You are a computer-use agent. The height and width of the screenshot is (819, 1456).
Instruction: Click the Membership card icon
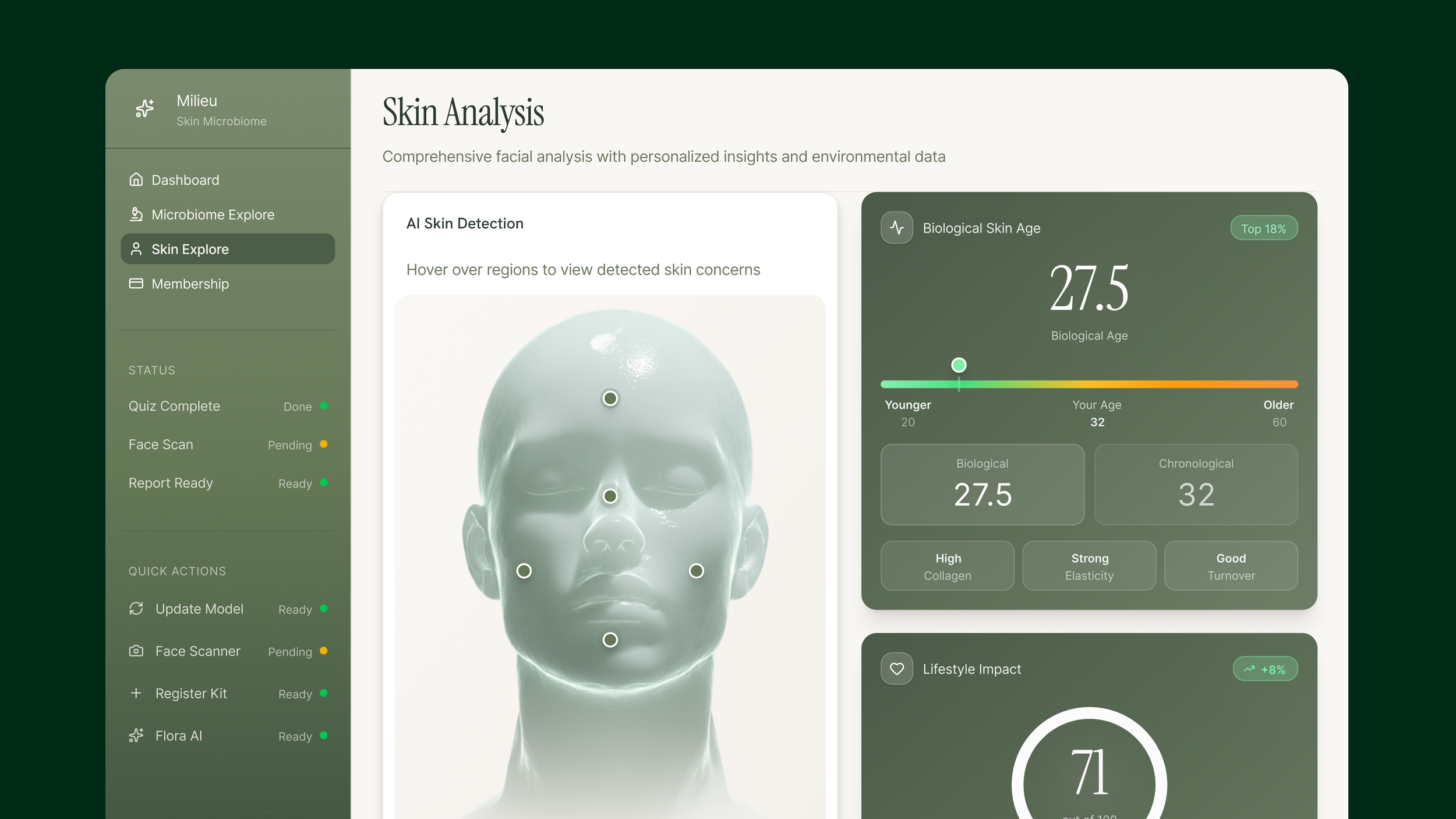[x=136, y=284]
